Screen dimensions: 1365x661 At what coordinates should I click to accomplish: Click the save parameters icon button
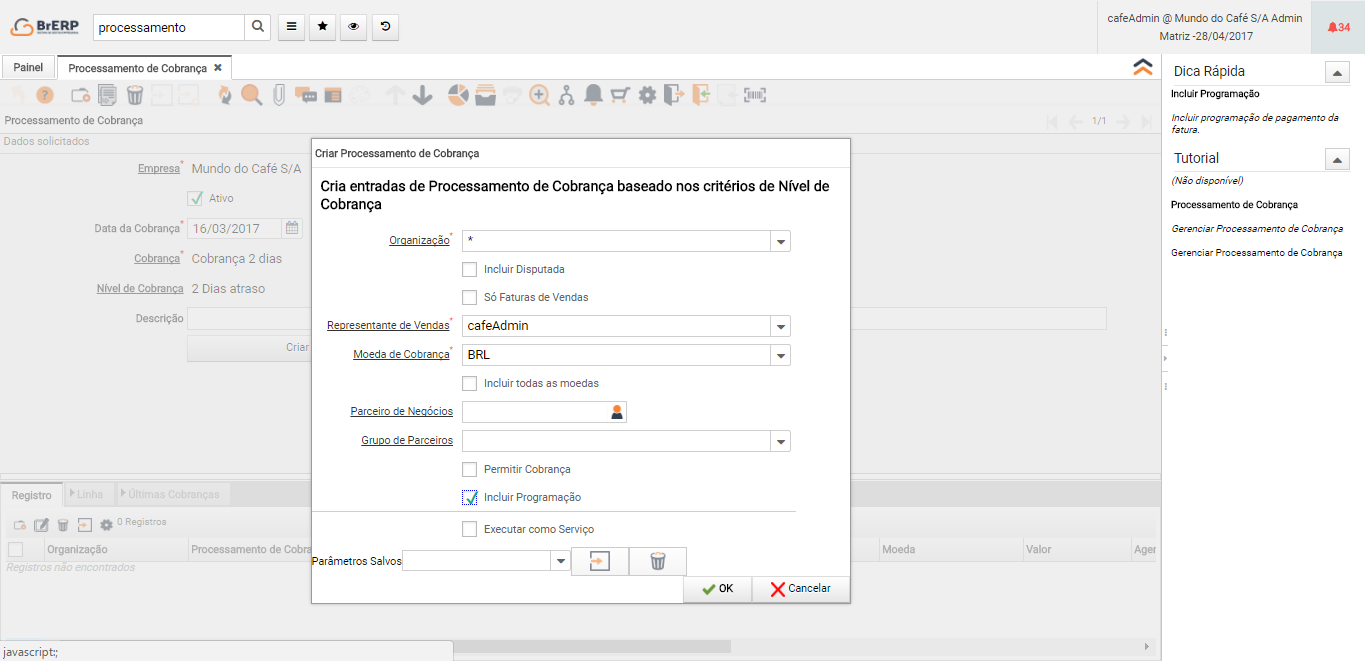tap(599, 562)
